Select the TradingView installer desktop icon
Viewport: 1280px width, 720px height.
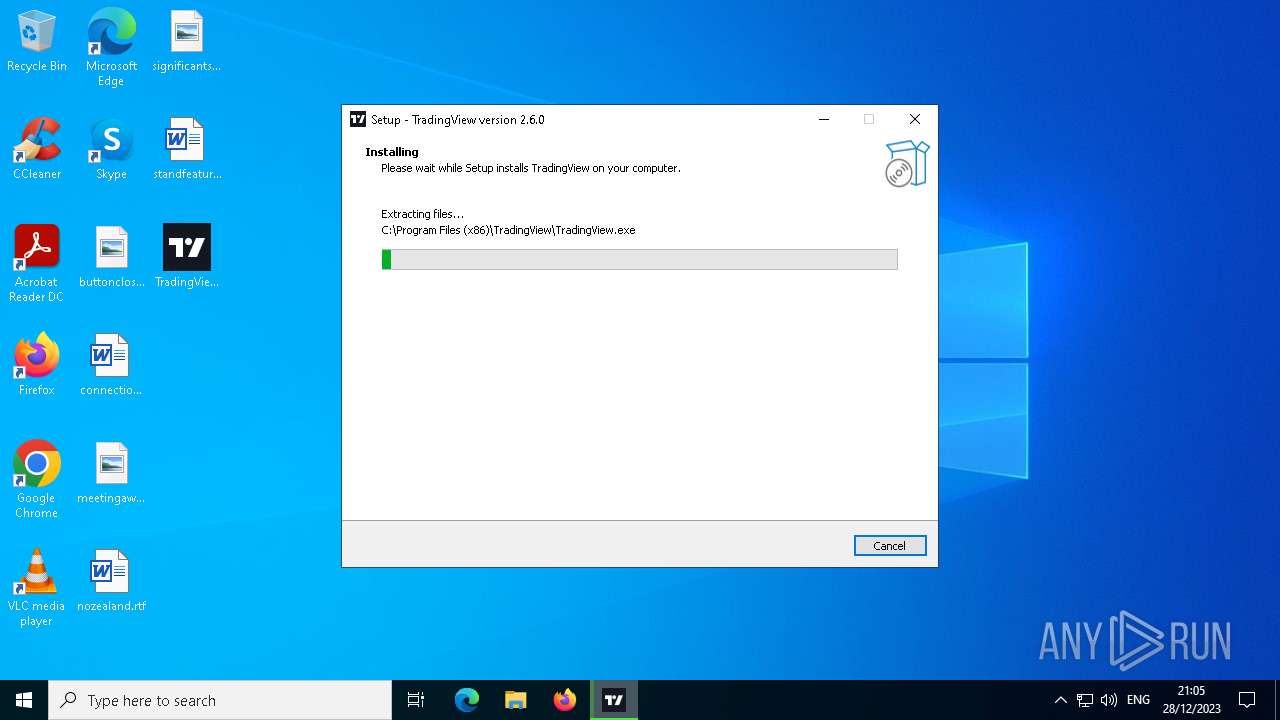point(186,257)
